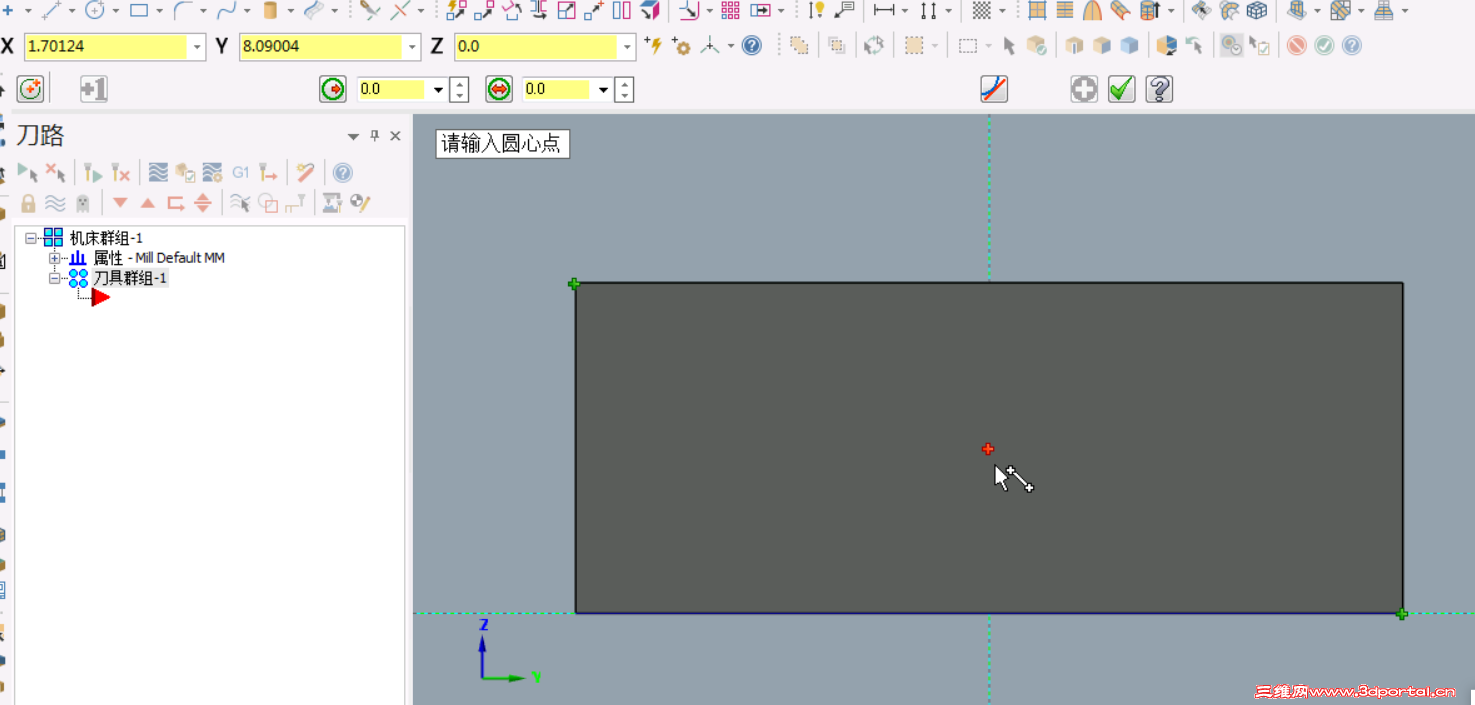Click inside the Z coordinate field
Viewport: 1475px width, 705px height.
pos(537,46)
